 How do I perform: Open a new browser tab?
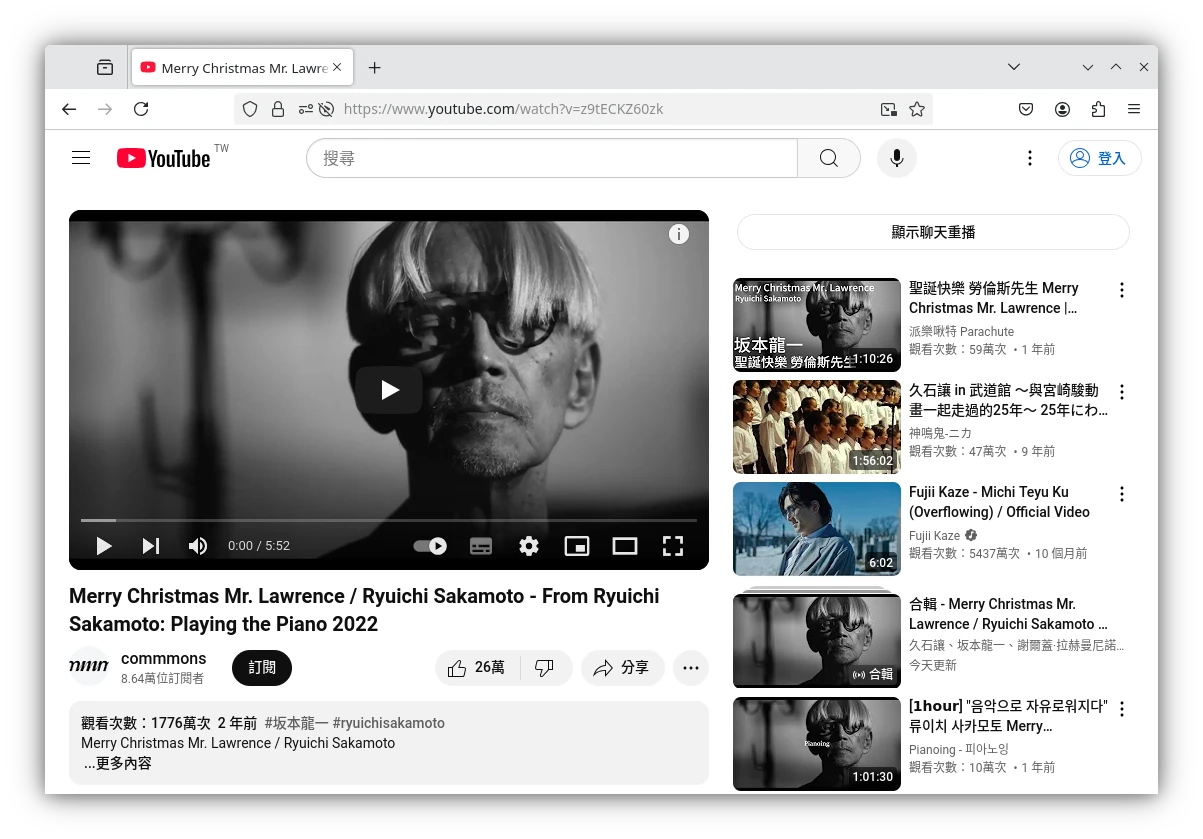pyautogui.click(x=375, y=68)
